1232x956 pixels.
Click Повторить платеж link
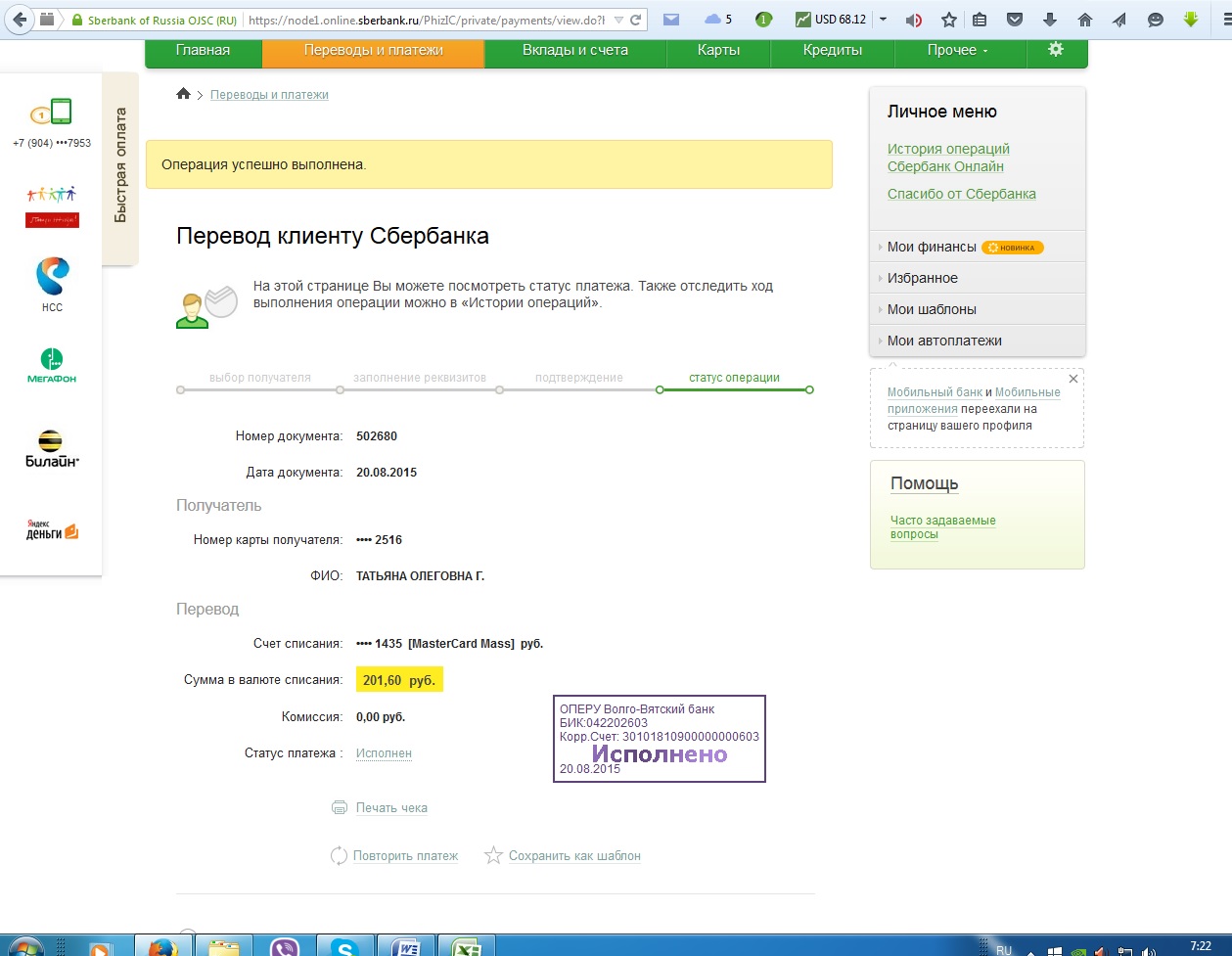405,856
